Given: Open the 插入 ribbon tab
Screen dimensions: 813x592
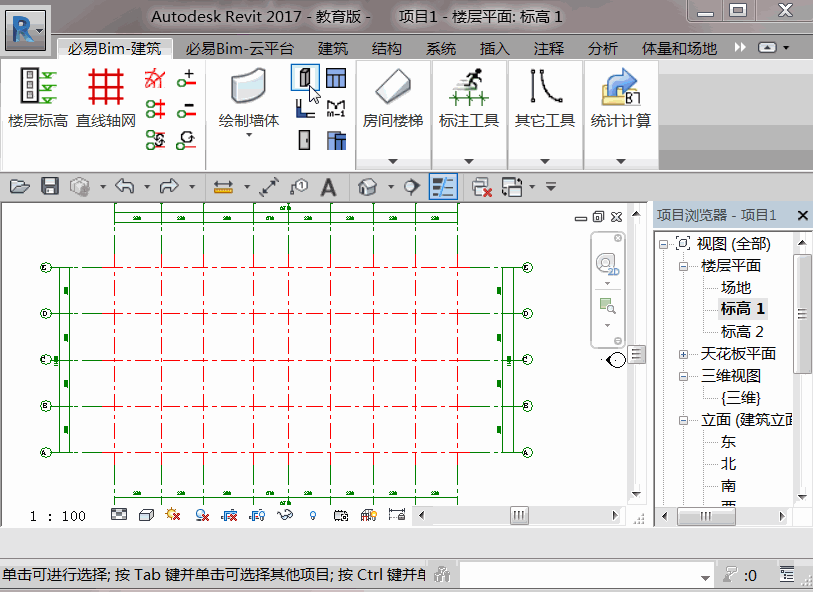Looking at the screenshot, I should coord(495,49).
